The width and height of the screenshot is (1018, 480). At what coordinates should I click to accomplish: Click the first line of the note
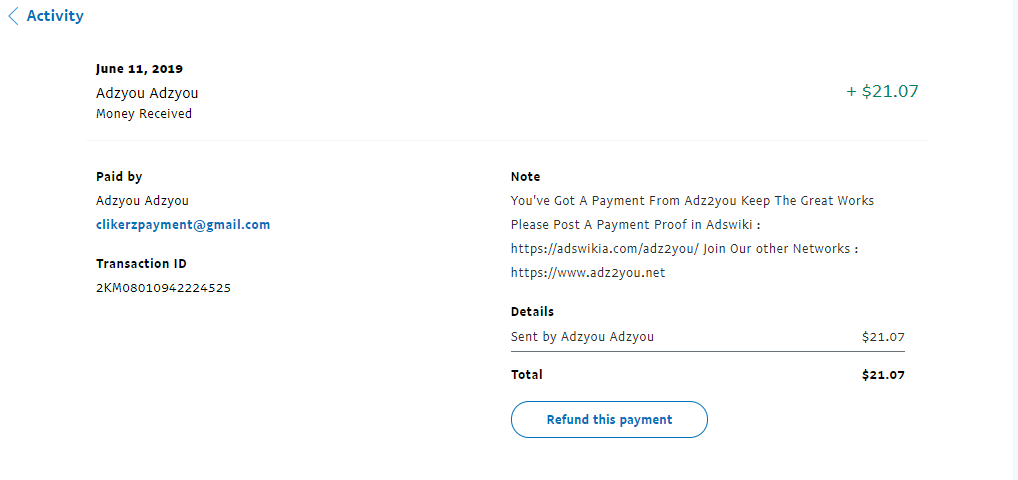tap(692, 200)
